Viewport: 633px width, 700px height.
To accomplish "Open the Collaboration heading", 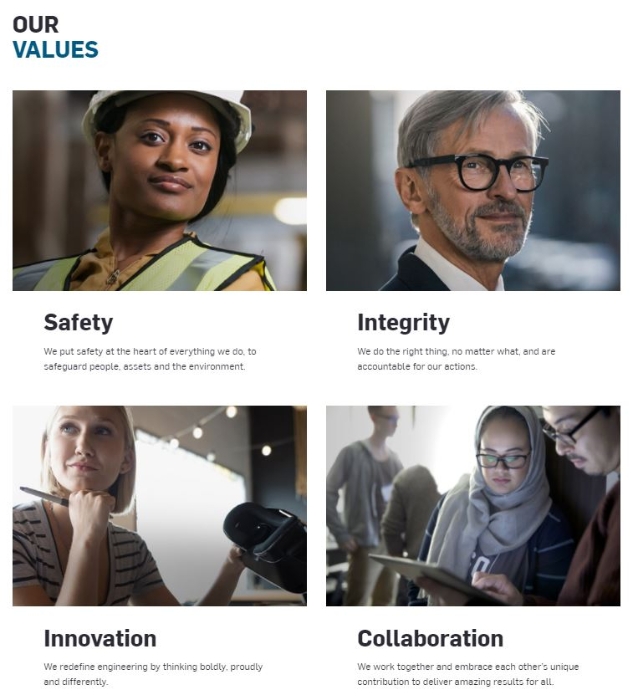I will point(430,638).
